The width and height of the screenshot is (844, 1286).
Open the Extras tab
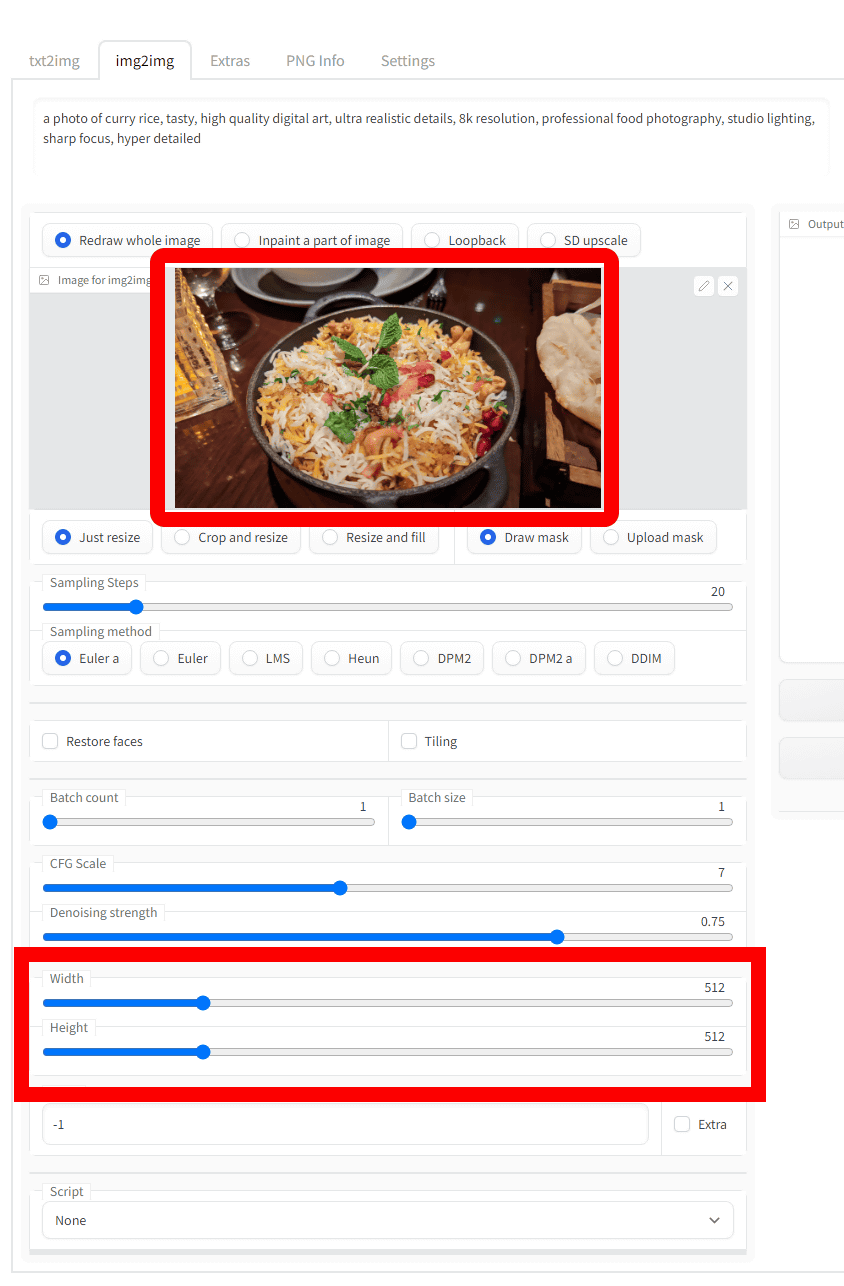coord(230,61)
